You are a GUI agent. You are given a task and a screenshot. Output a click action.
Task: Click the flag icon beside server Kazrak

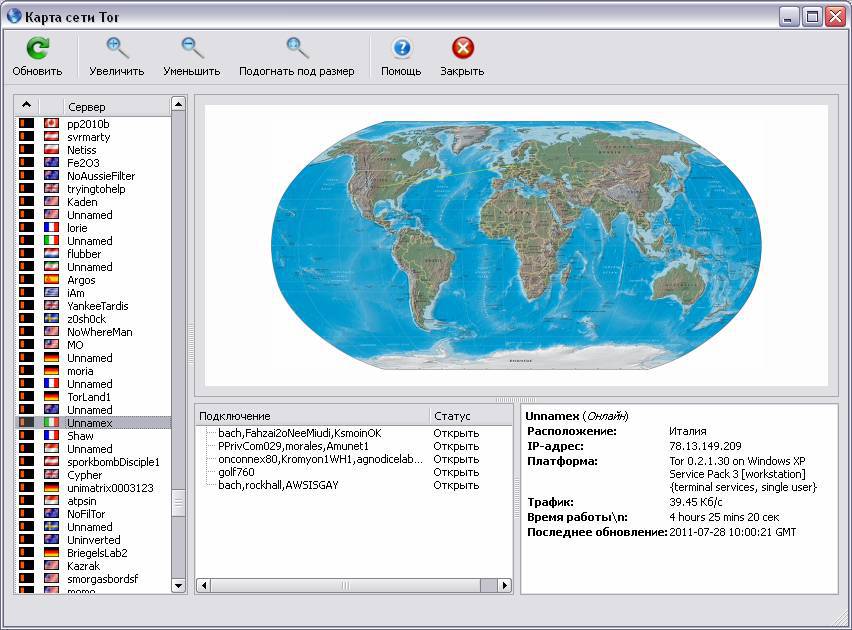[51, 566]
